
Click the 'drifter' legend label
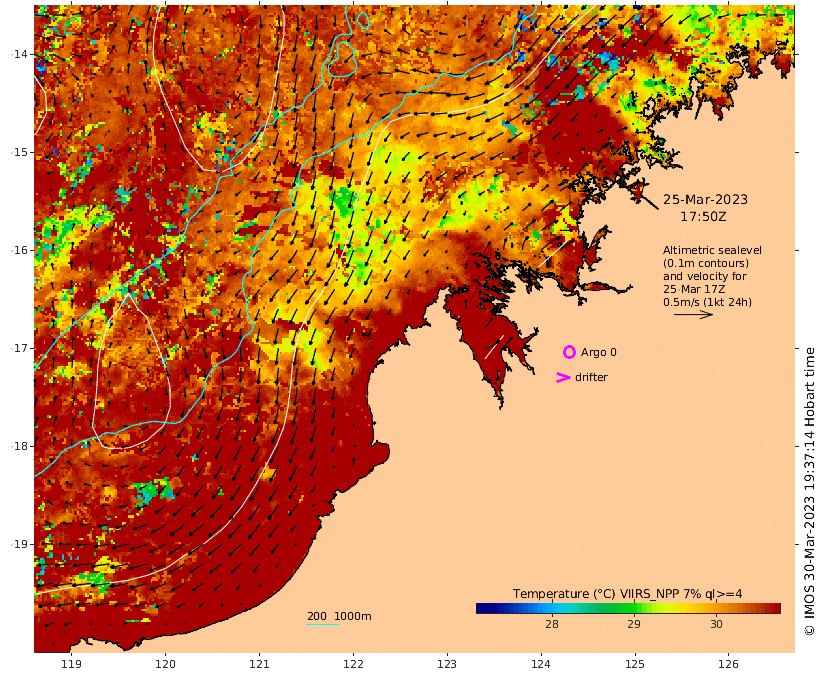coord(591,377)
